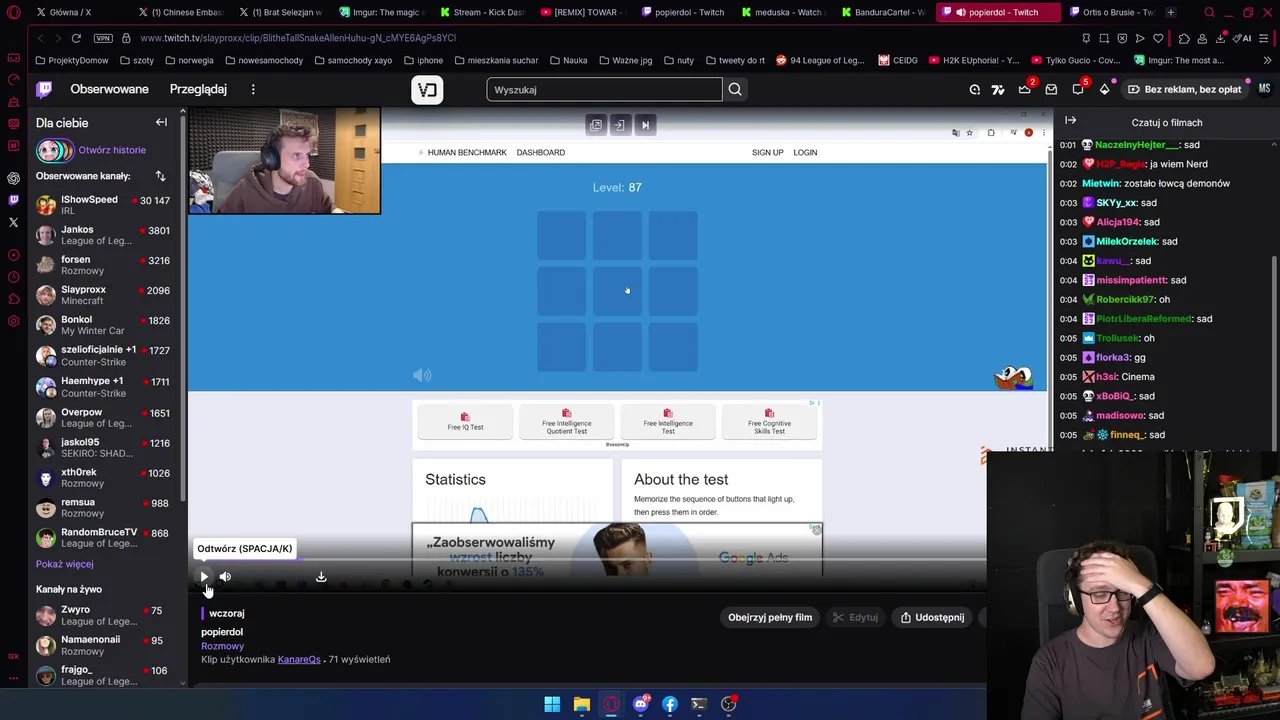This screenshot has width=1280, height=720.
Task: Open the Przeglądaj nav item
Action: point(198,89)
